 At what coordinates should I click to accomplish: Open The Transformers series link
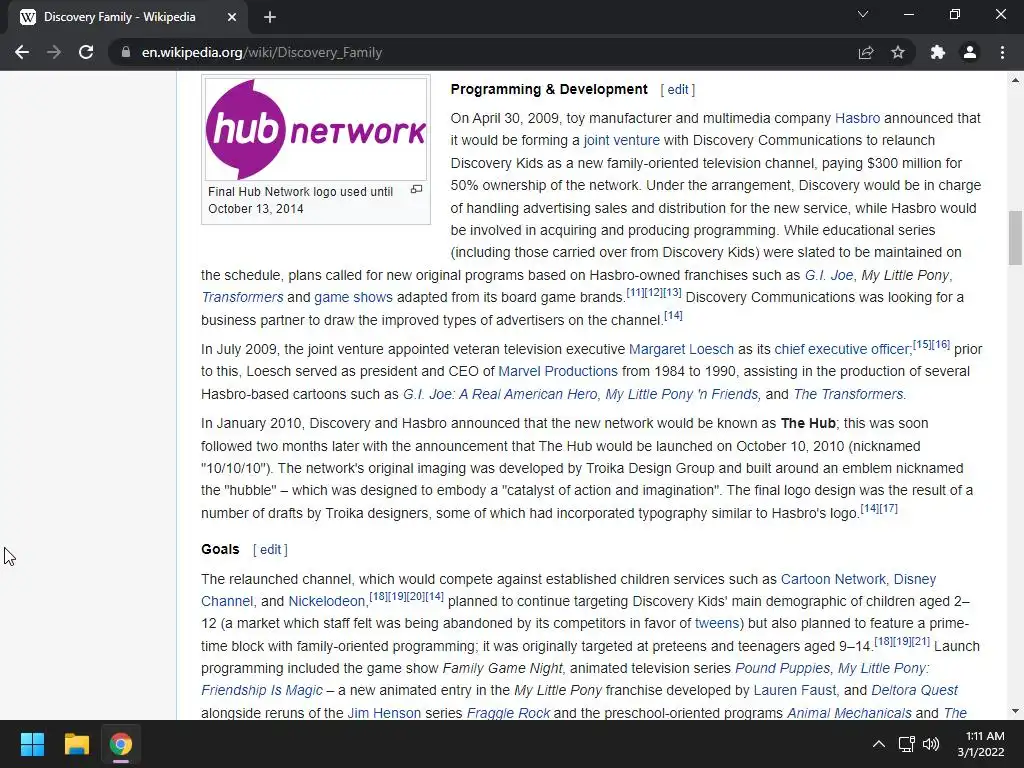[848, 394]
